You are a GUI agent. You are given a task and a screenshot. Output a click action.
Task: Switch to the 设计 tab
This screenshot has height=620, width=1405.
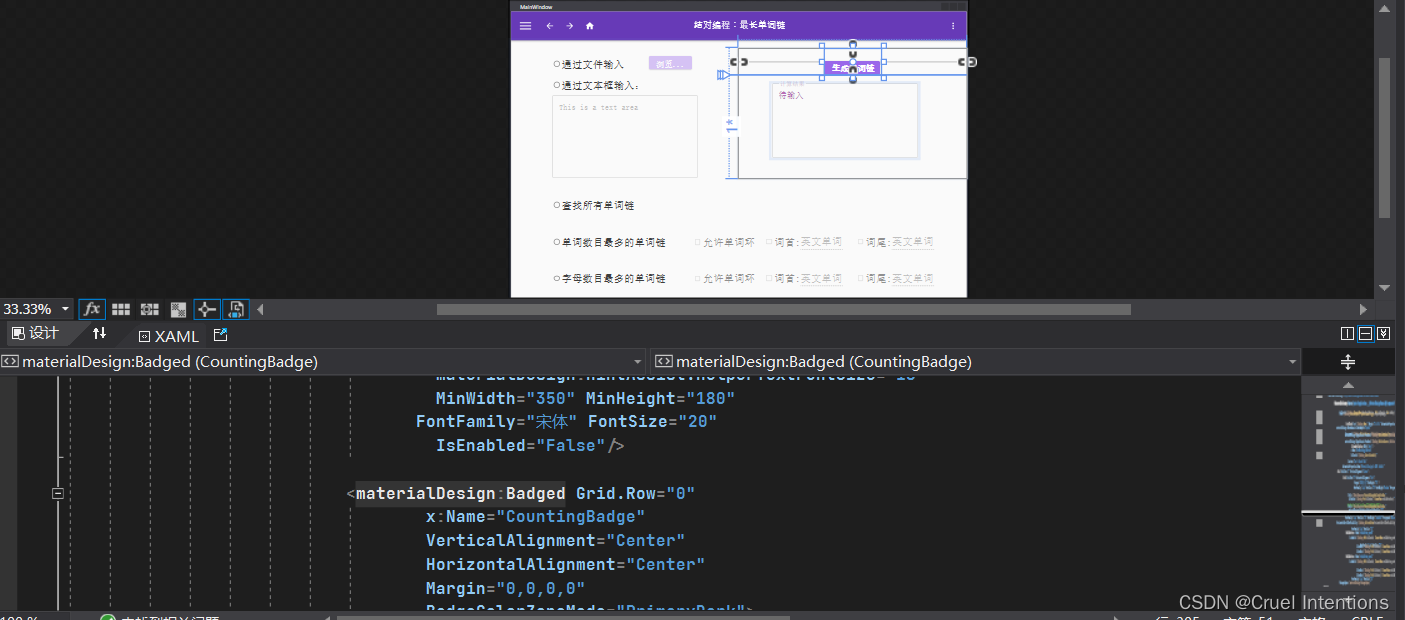[35, 334]
